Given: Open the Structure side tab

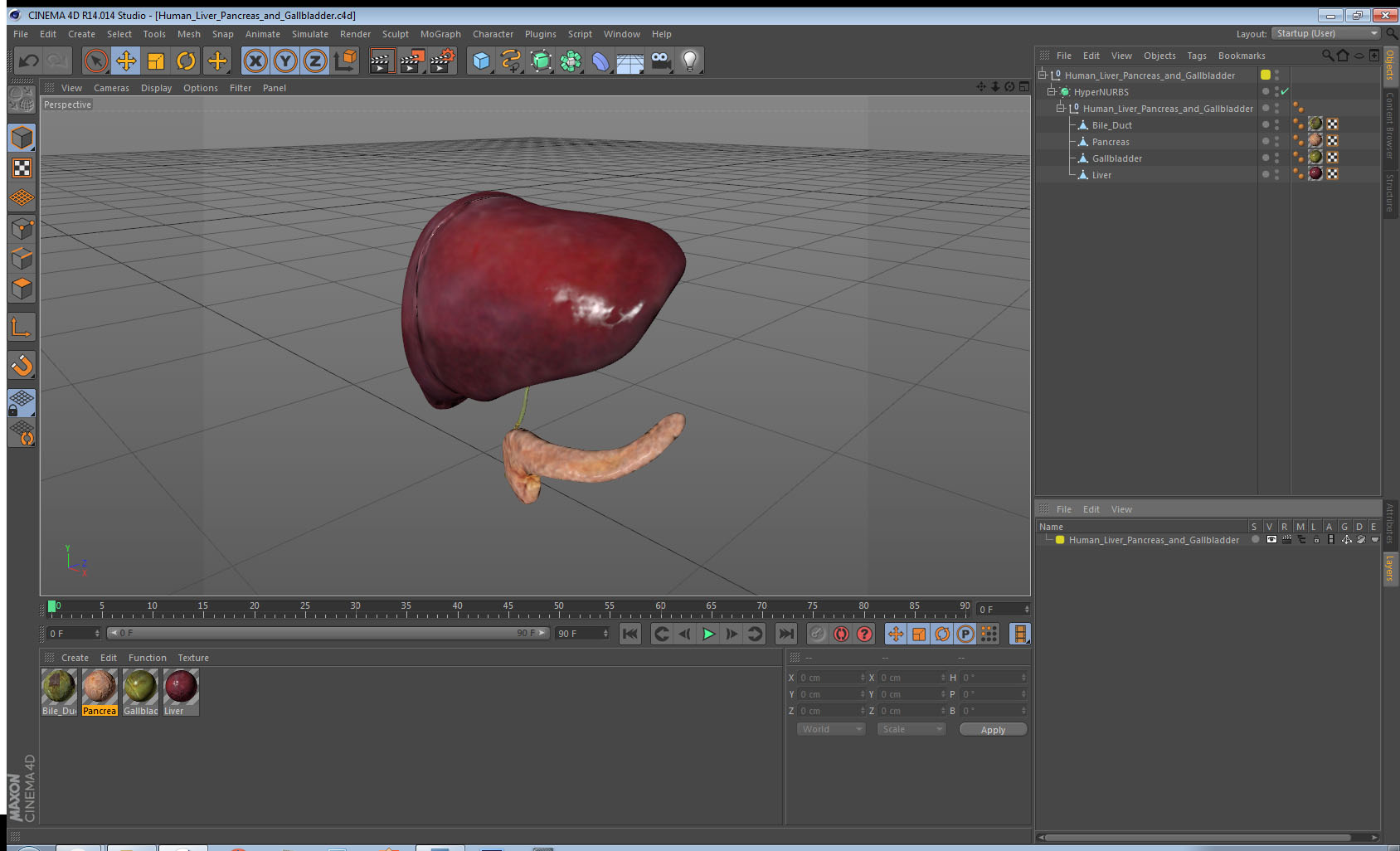Looking at the screenshot, I should [x=1390, y=193].
